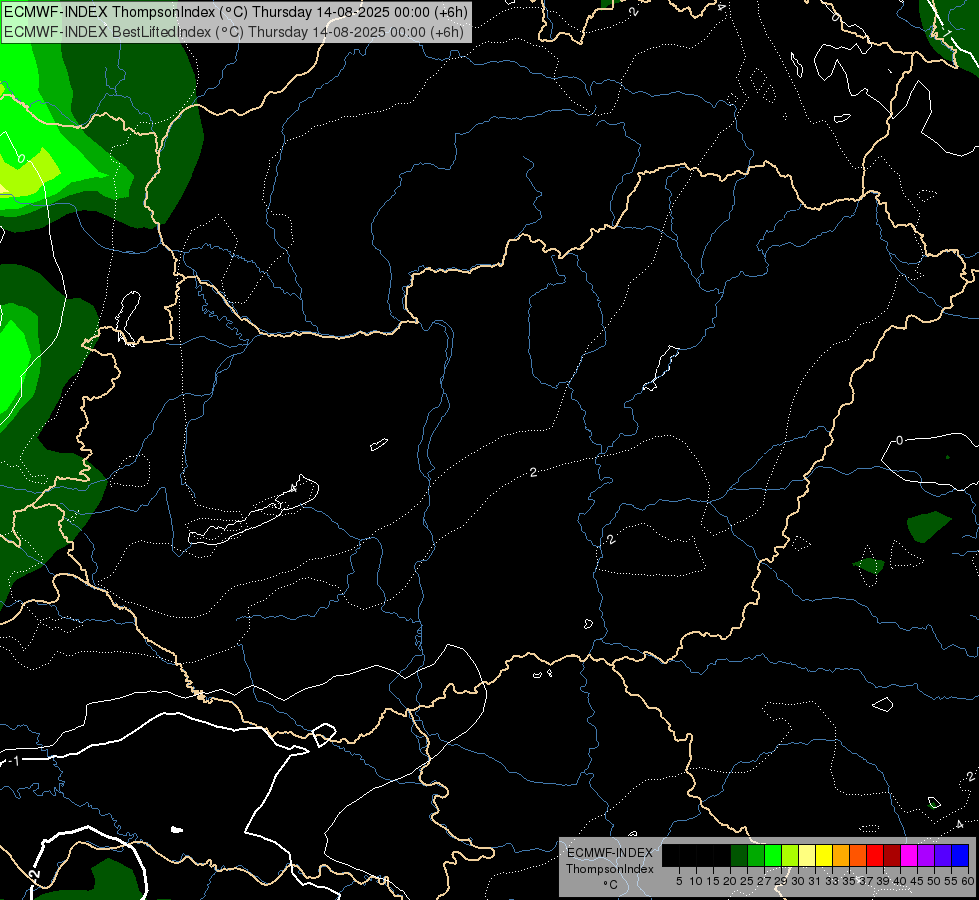Click the legend scale label 31
The image size is (979, 900).
tap(815, 881)
